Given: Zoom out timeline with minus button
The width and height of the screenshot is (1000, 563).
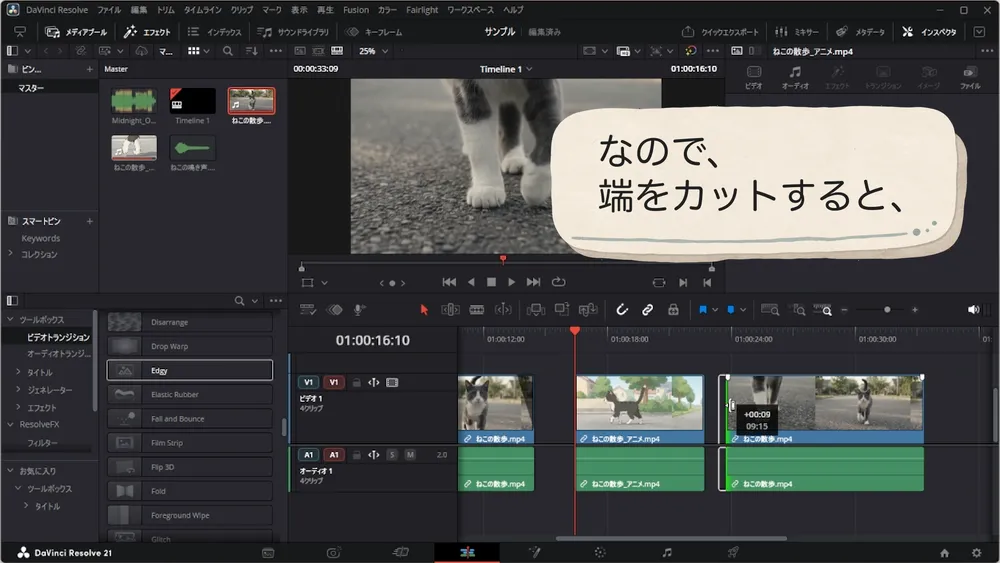Looking at the screenshot, I should click(844, 310).
